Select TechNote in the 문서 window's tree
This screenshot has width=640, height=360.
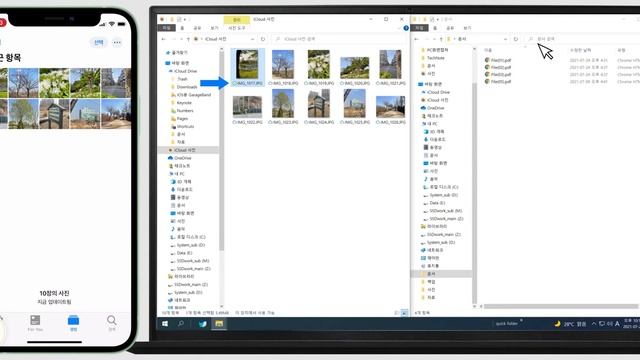pos(433,58)
